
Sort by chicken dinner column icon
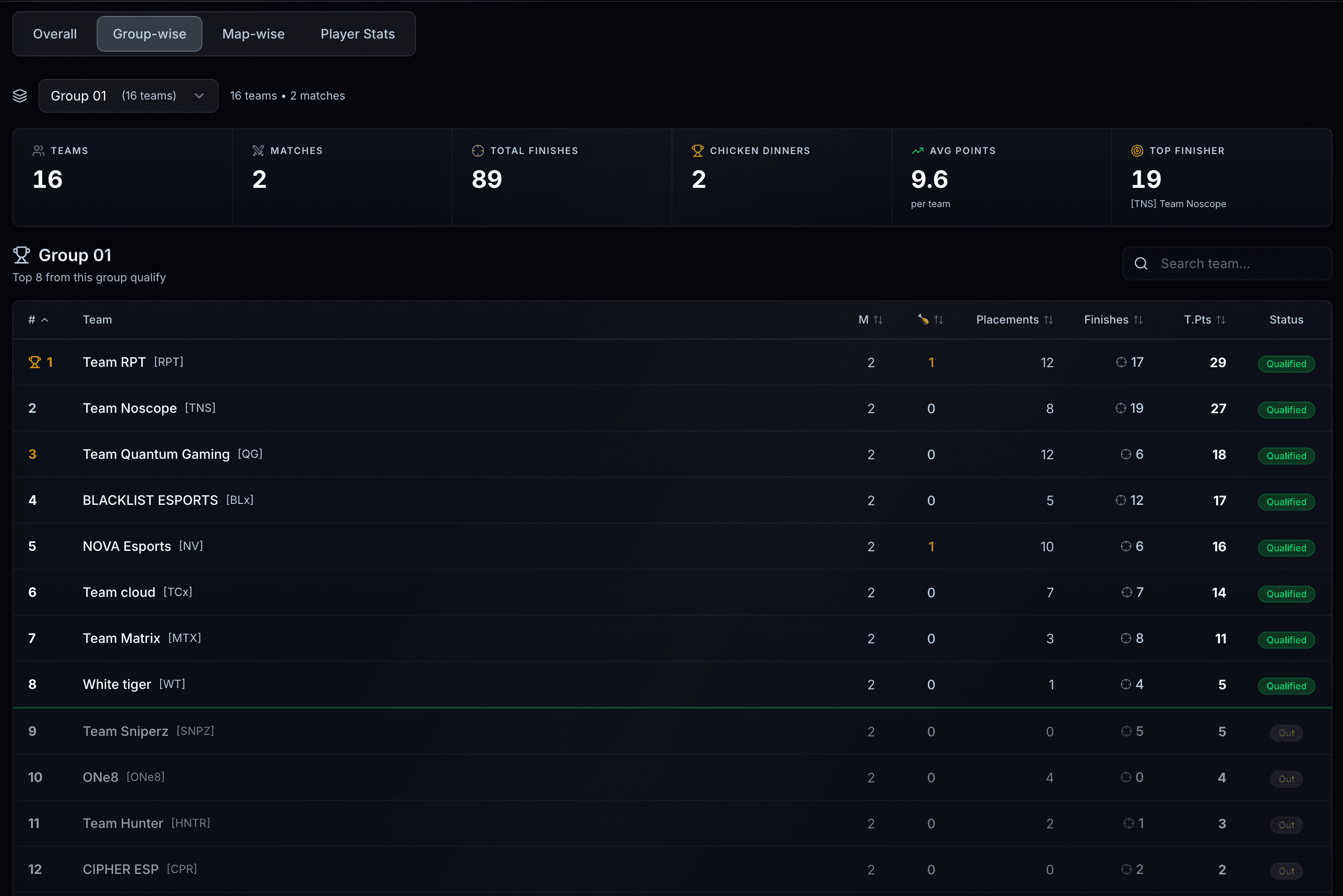click(x=930, y=319)
